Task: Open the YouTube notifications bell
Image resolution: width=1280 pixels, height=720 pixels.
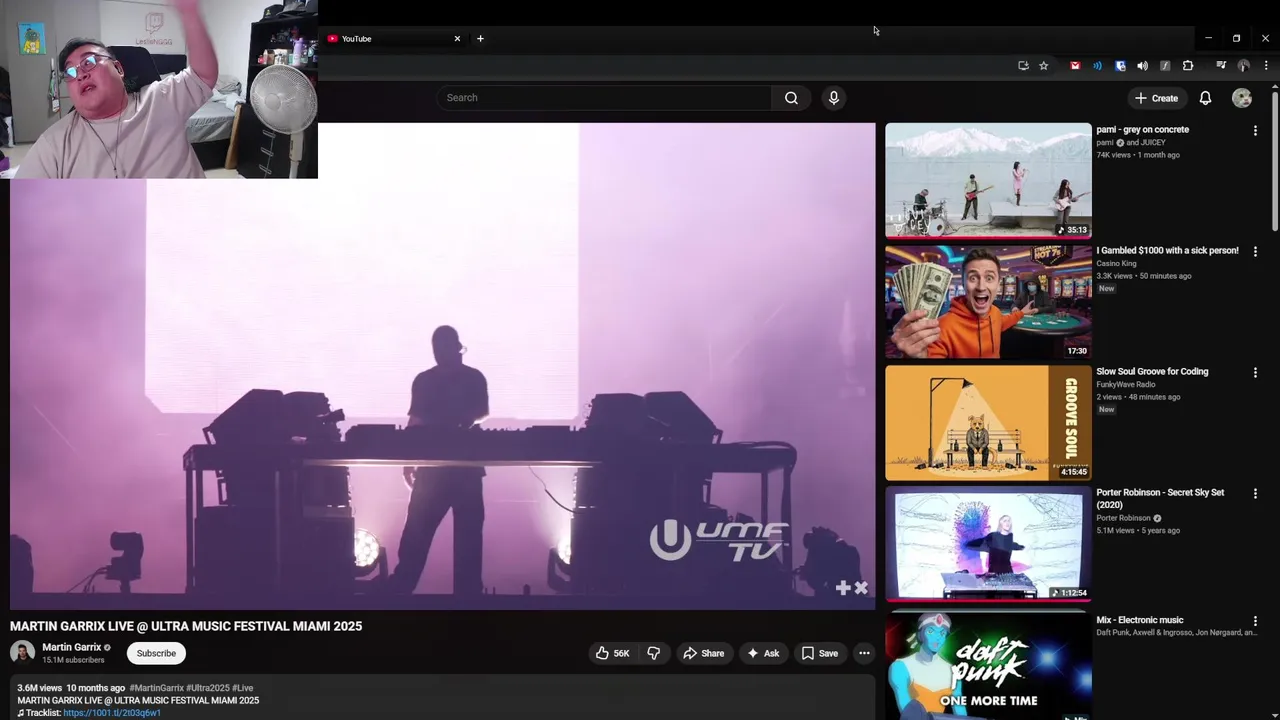Action: 1205,98
